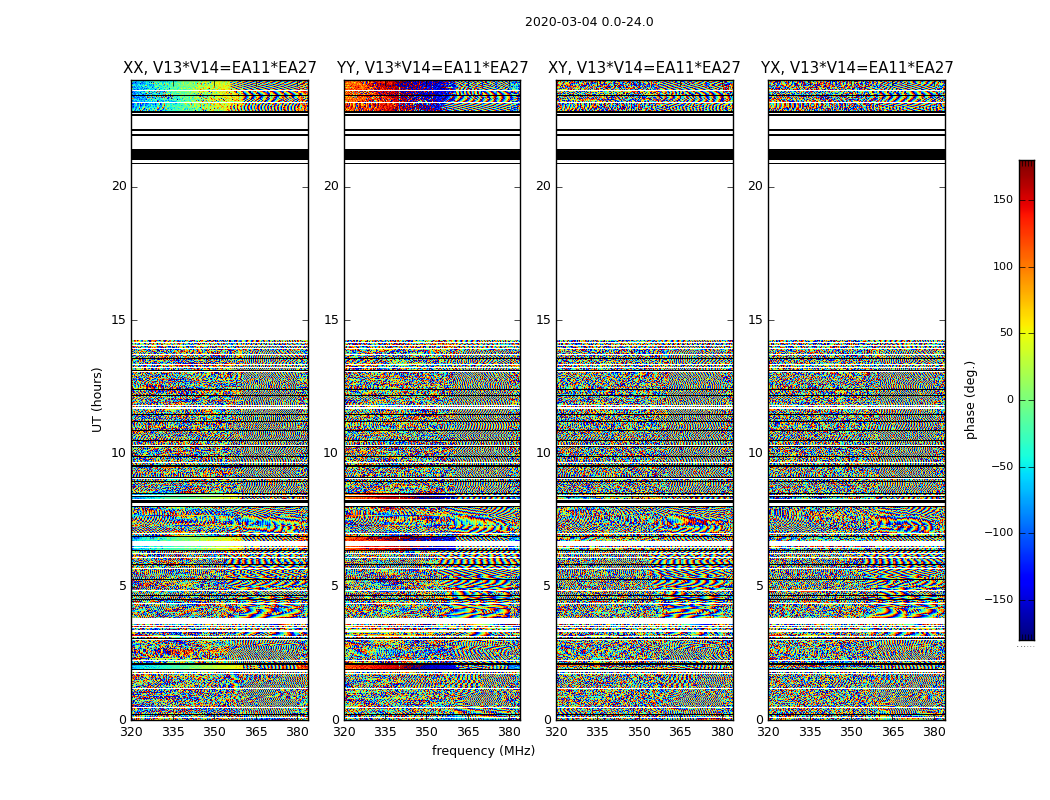Click the 320 frequency tick under YY panel
The image size is (1050, 800).
tap(344, 732)
